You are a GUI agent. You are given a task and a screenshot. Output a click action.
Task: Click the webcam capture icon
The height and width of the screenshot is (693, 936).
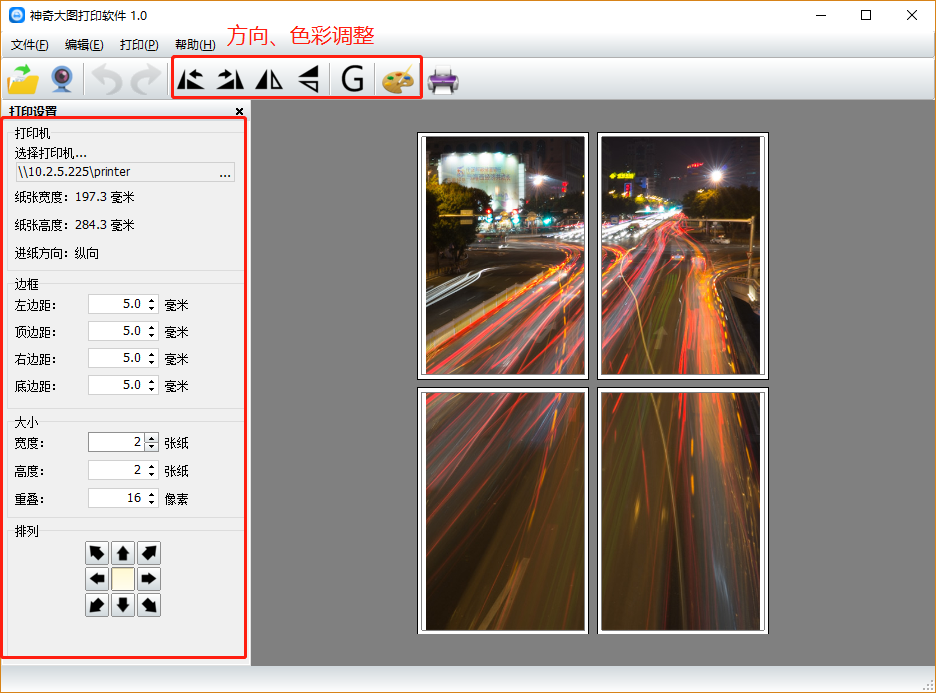(62, 78)
